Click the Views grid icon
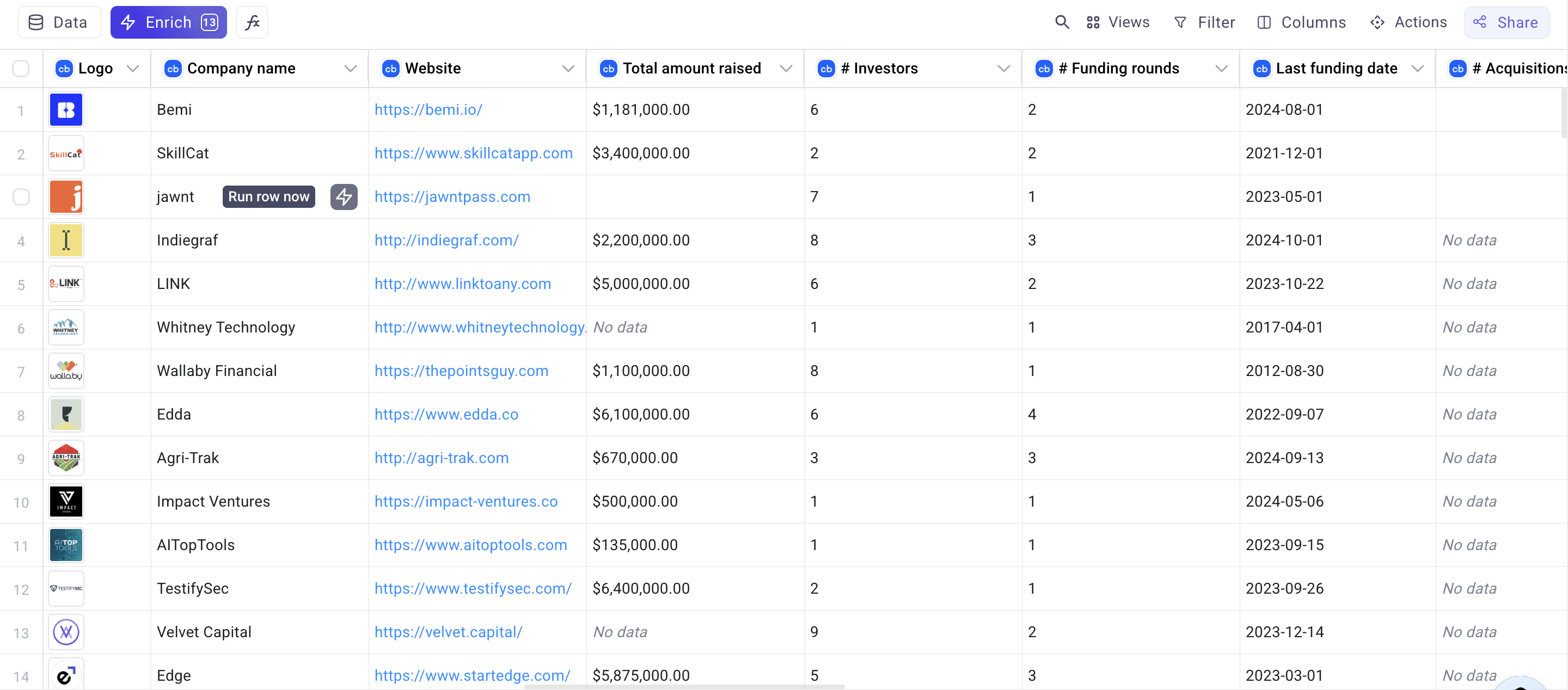1568x690 pixels. 1093,22
